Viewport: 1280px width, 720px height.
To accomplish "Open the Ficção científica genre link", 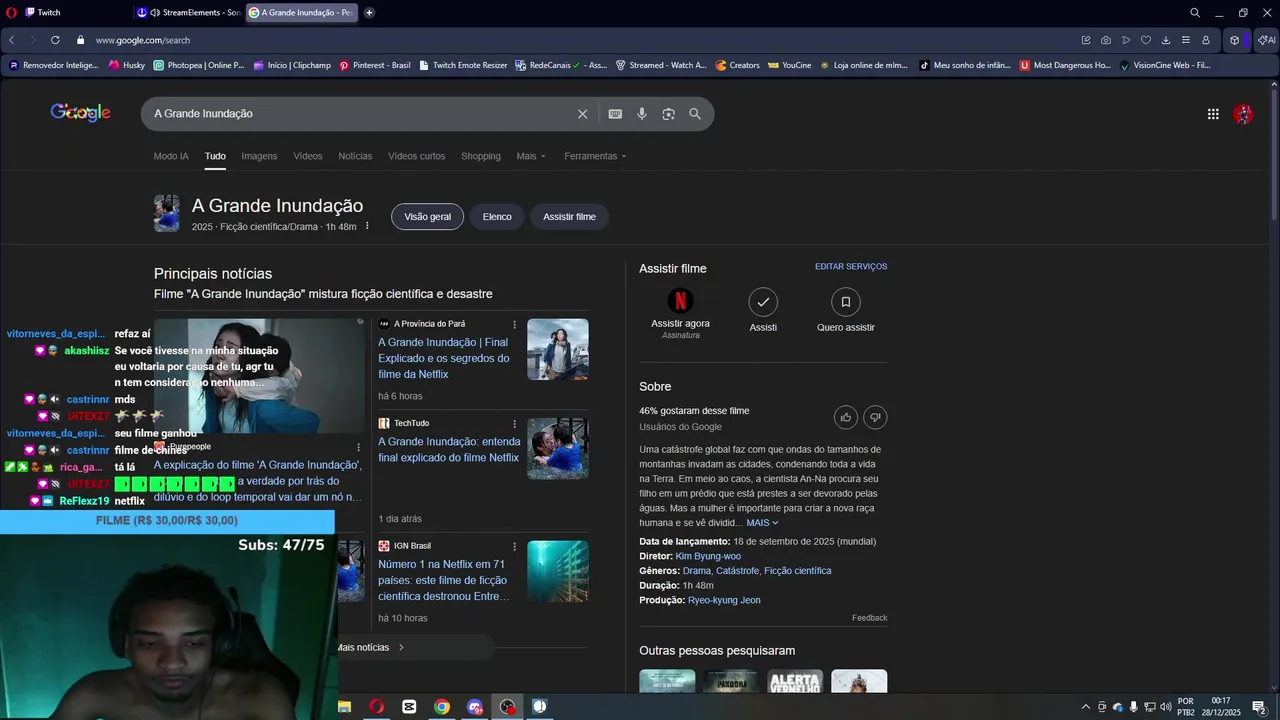I will coord(797,571).
